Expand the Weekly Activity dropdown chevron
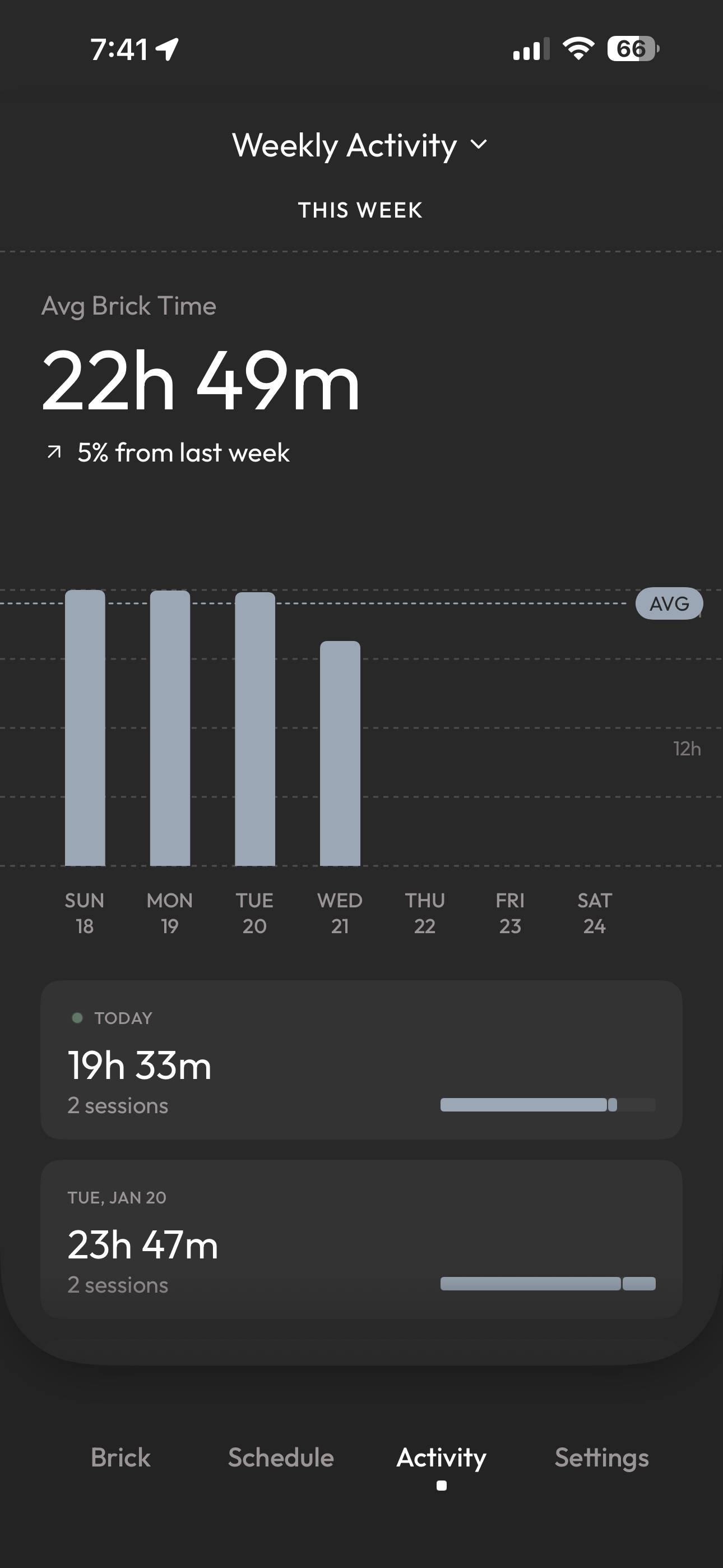723x1568 pixels. [x=479, y=145]
